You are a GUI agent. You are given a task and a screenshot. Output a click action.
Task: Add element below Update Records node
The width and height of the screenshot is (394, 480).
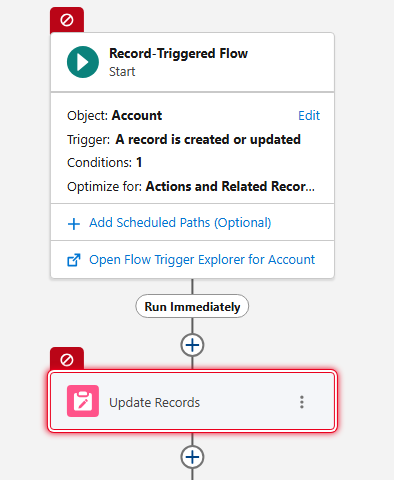(192, 457)
